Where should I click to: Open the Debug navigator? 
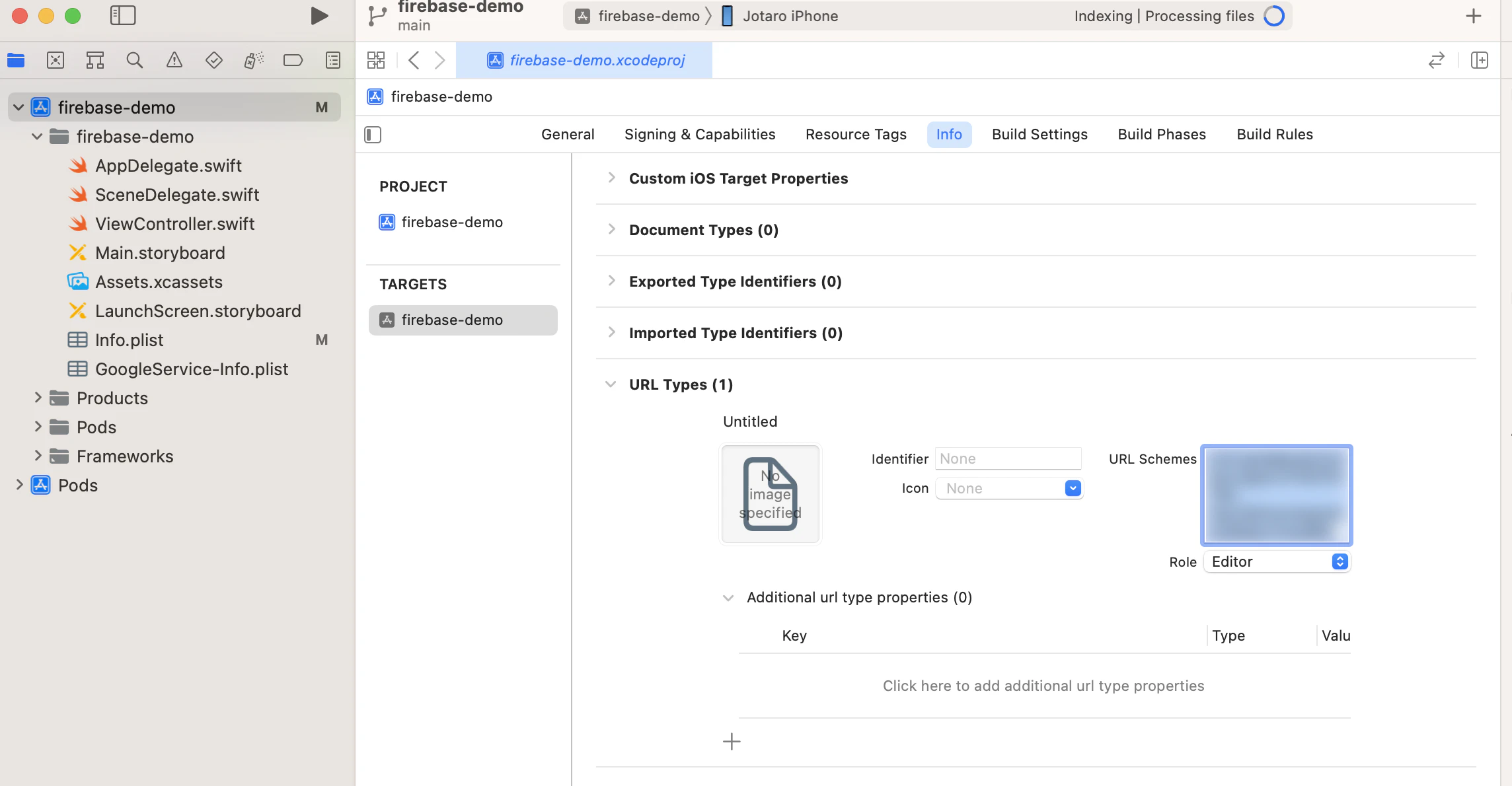254,61
